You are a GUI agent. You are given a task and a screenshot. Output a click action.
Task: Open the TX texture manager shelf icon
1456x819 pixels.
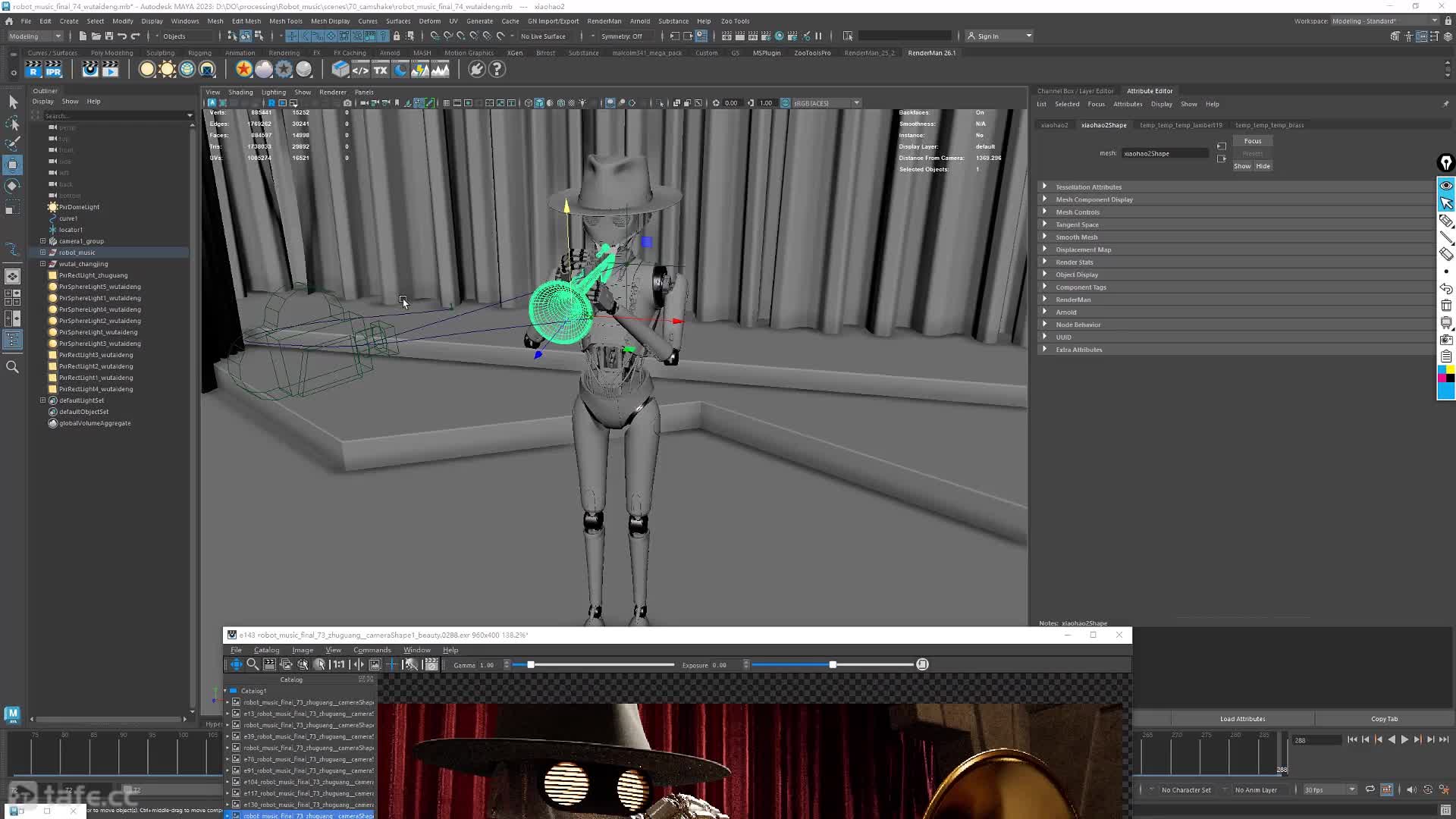[381, 70]
